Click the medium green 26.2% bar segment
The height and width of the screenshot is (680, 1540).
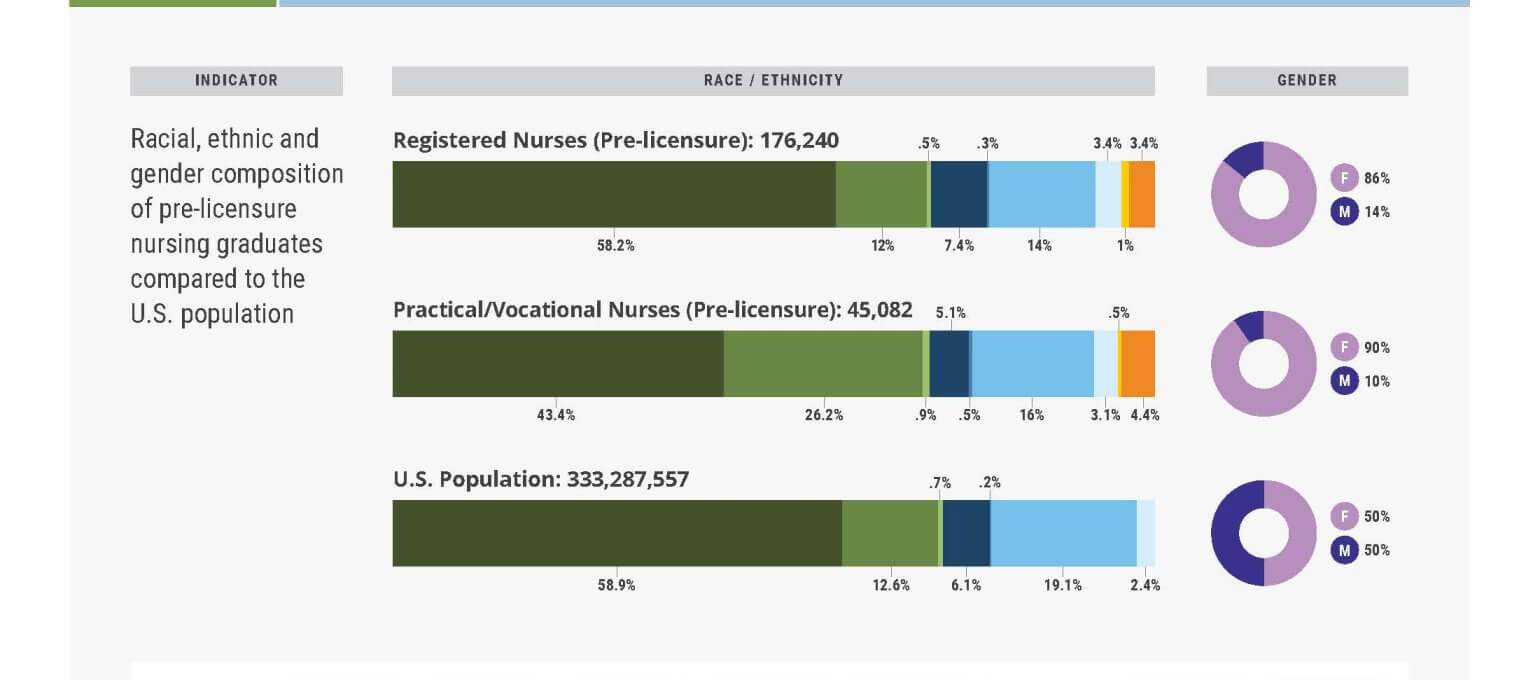[822, 364]
